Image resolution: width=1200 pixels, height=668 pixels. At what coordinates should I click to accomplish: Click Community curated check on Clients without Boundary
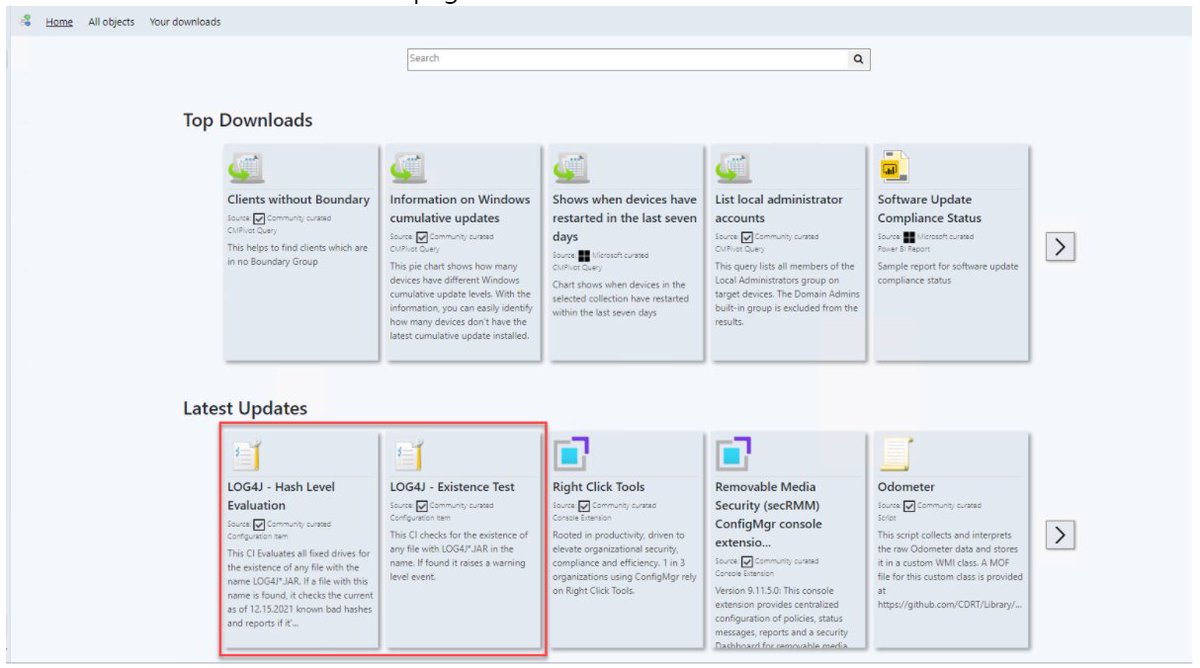coord(259,218)
